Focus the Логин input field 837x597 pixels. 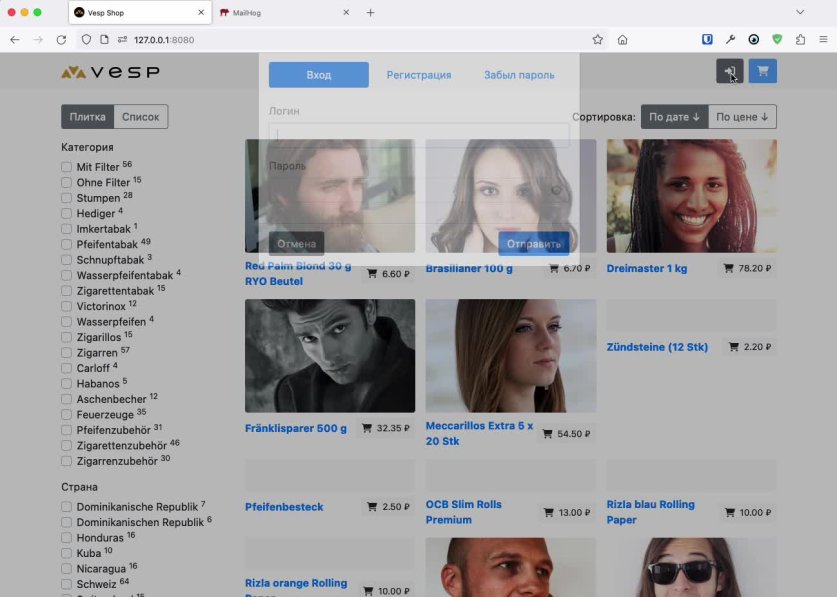[x=419, y=135]
